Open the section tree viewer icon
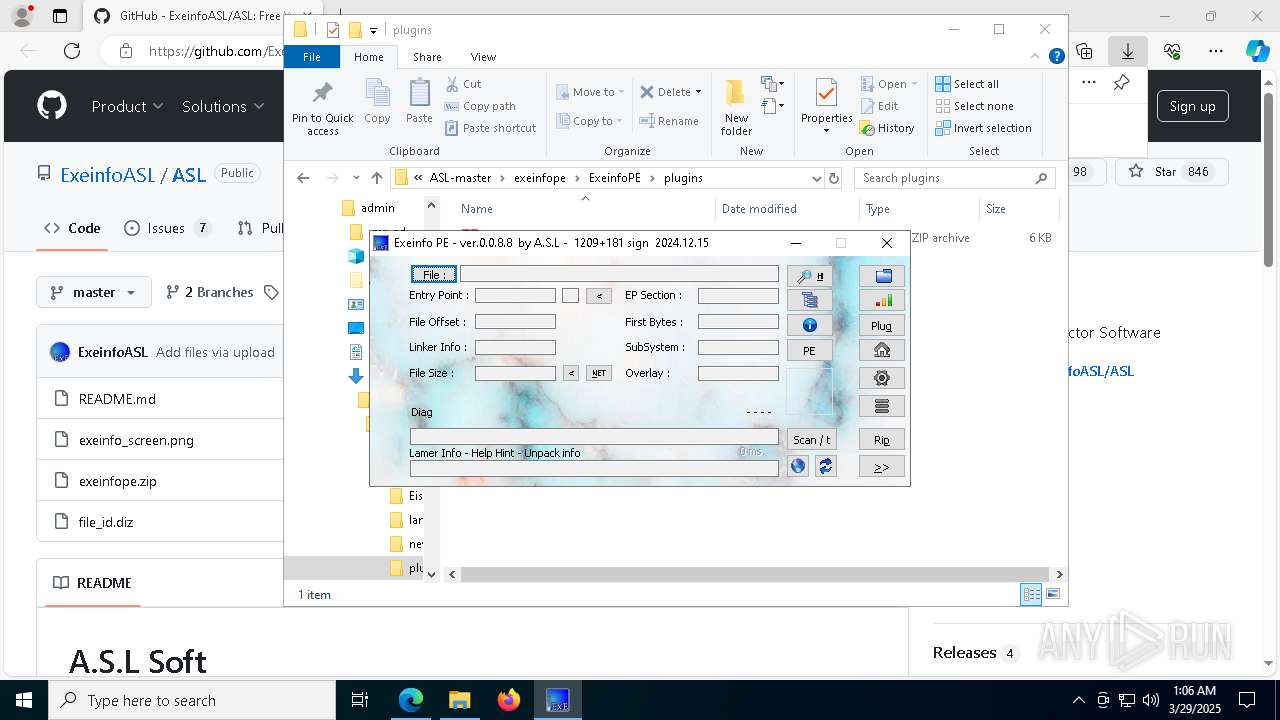Image resolution: width=1280 pixels, height=720 pixels. coord(810,300)
